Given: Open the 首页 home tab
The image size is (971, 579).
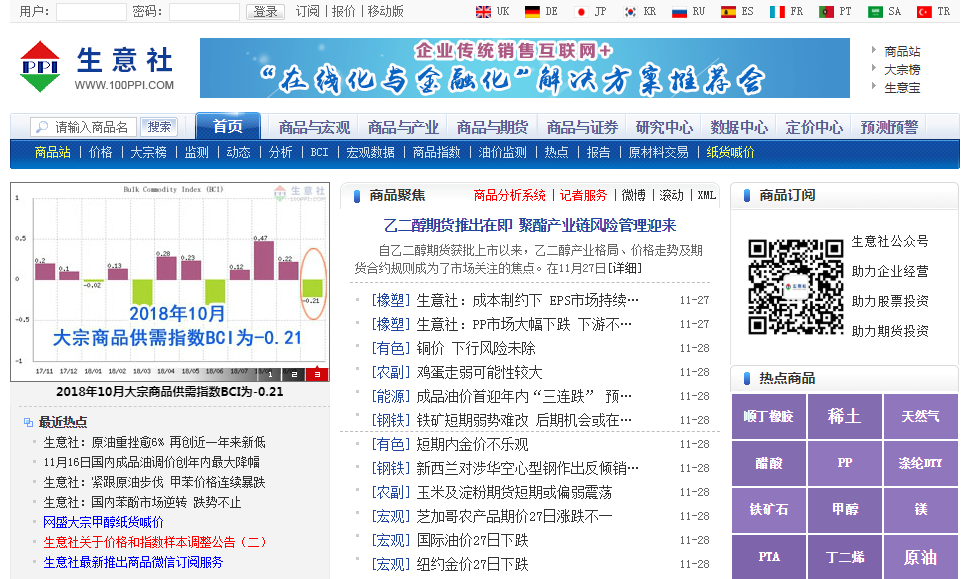Looking at the screenshot, I should coord(228,126).
